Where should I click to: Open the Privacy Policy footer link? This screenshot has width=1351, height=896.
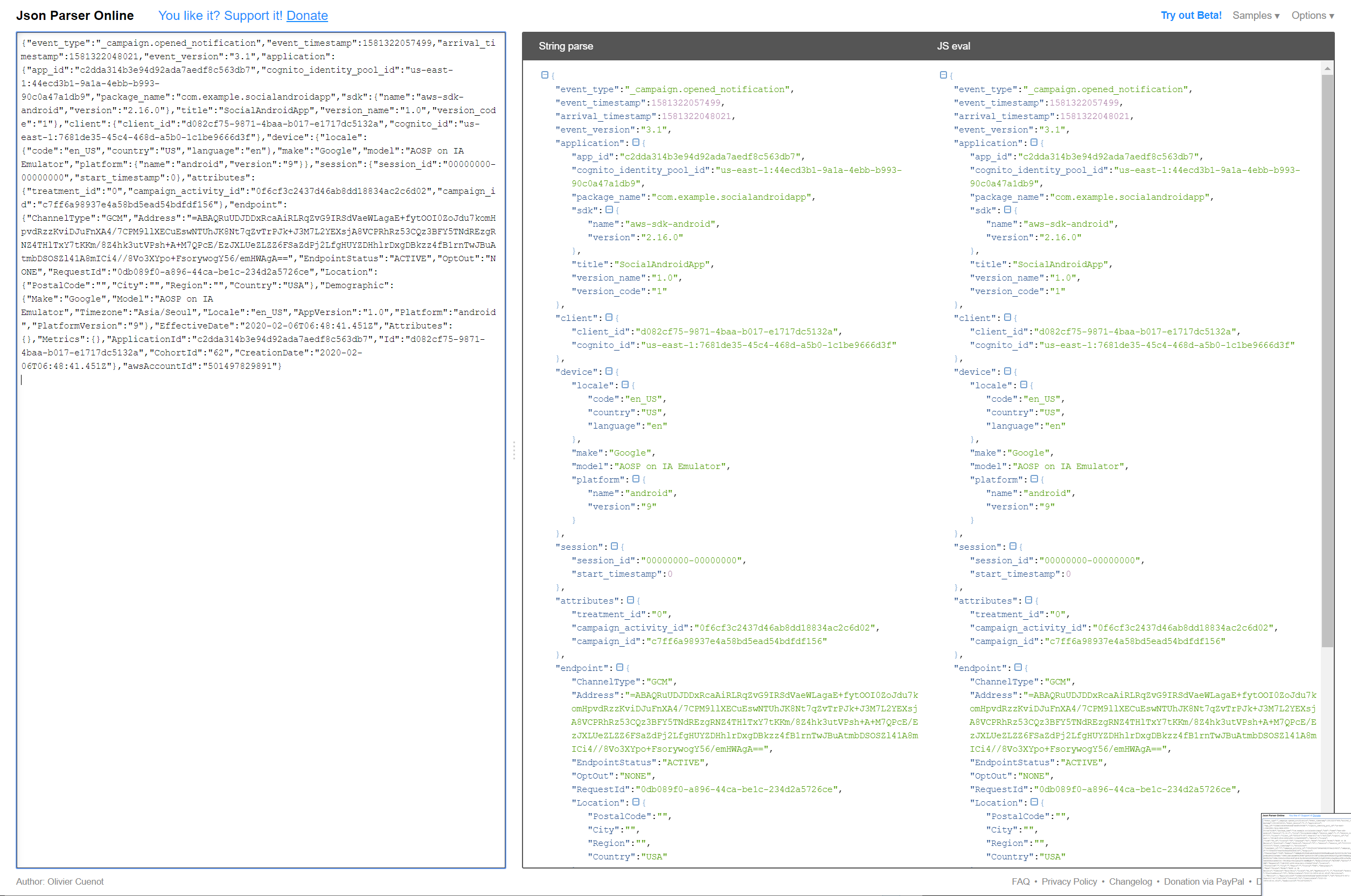coord(1069,881)
